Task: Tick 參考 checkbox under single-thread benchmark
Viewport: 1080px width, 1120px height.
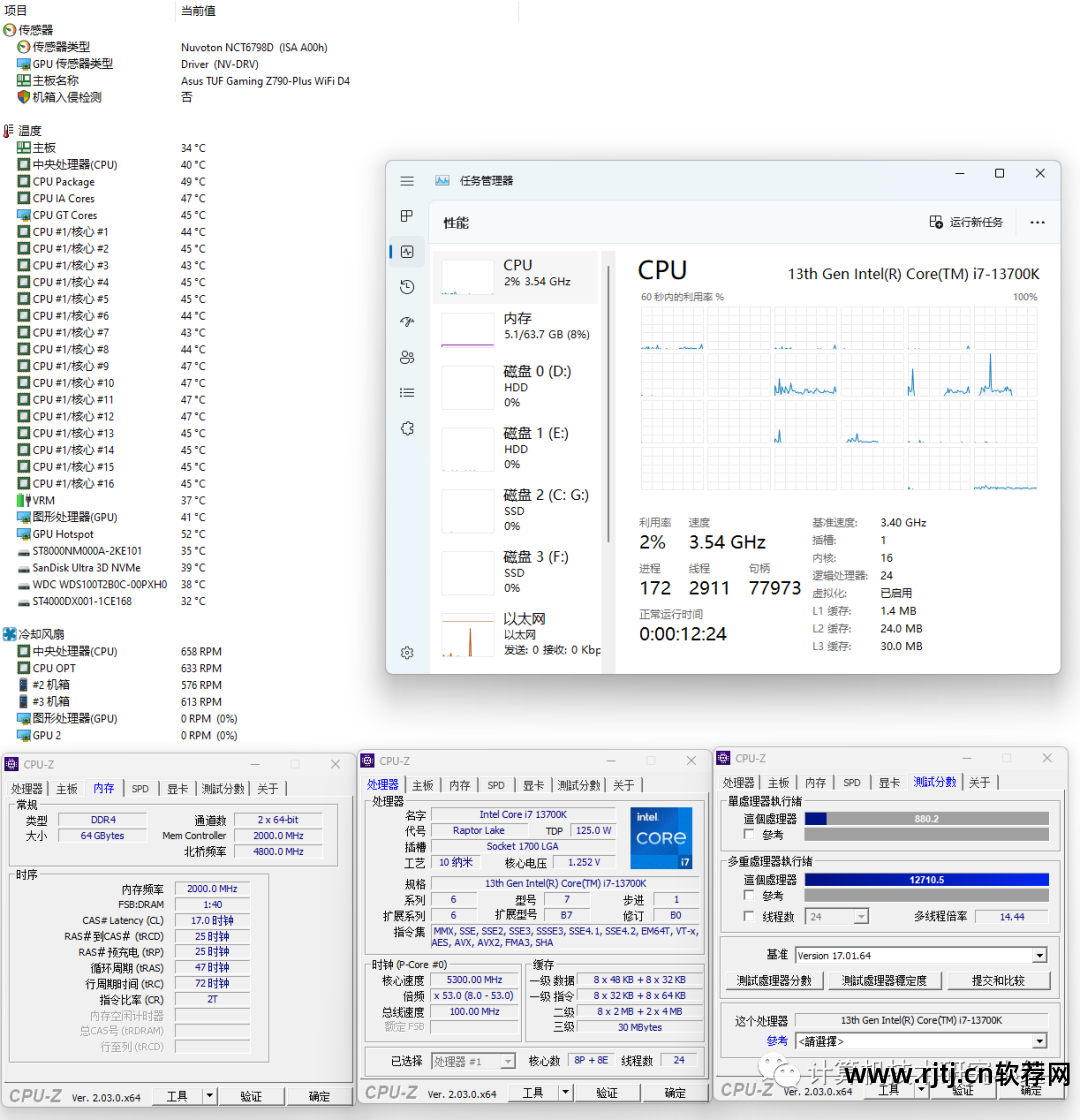Action: coord(749,834)
